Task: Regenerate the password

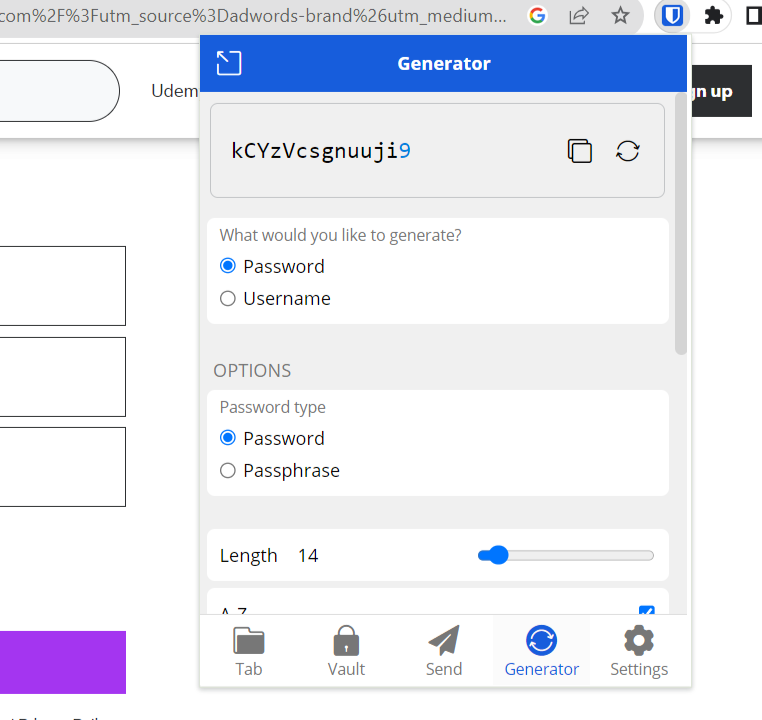Action: pos(628,151)
